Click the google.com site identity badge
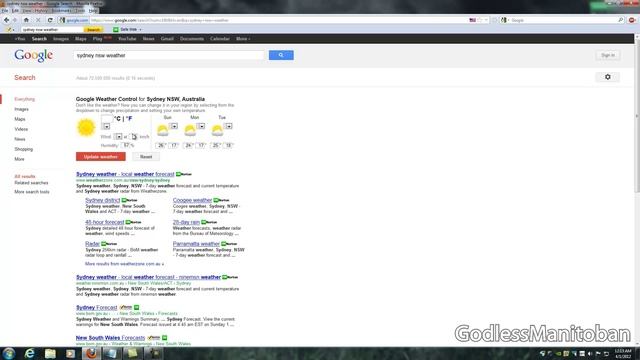Image resolution: width=640 pixels, height=360 pixels. [74, 20]
